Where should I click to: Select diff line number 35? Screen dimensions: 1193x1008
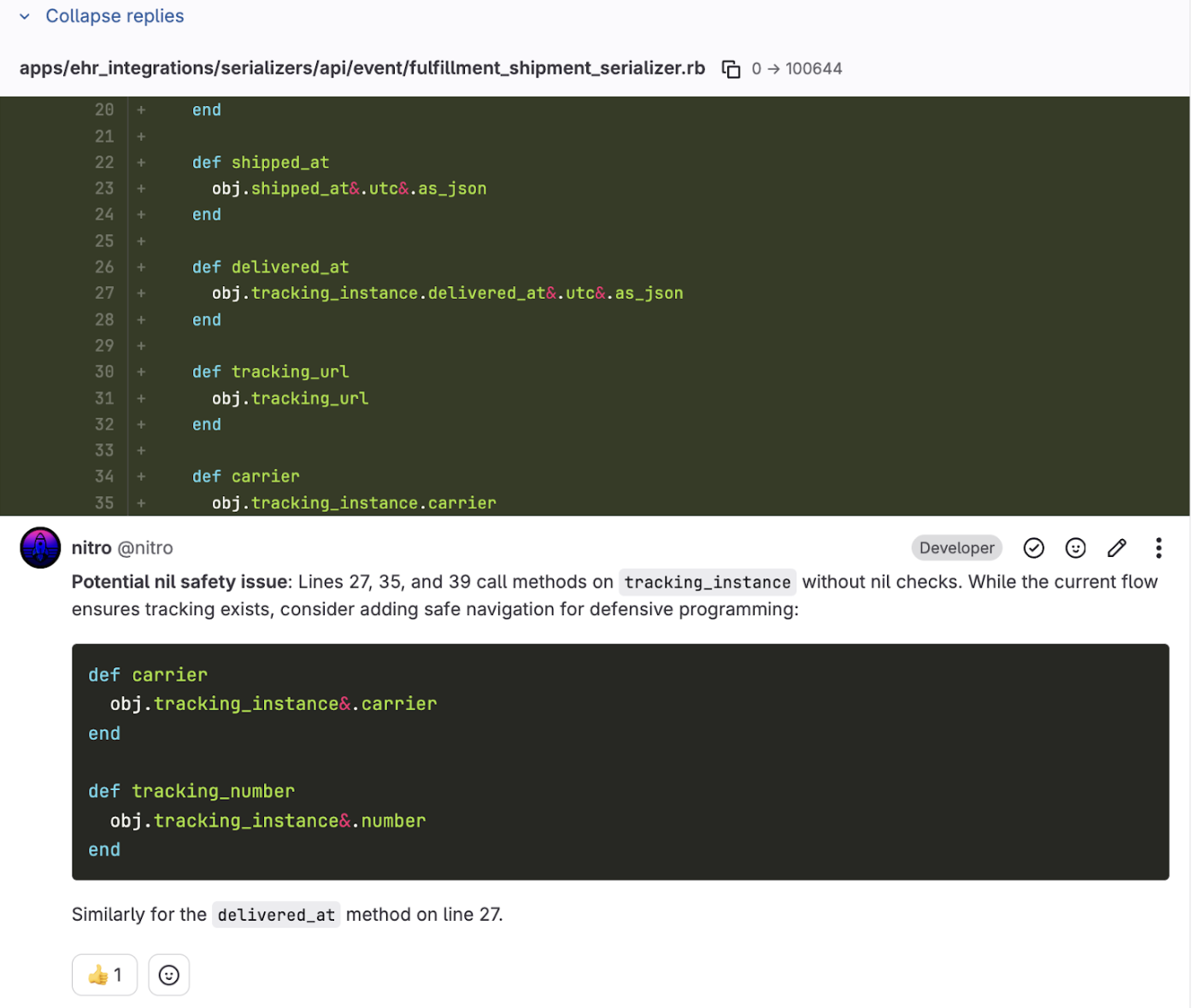(x=104, y=503)
